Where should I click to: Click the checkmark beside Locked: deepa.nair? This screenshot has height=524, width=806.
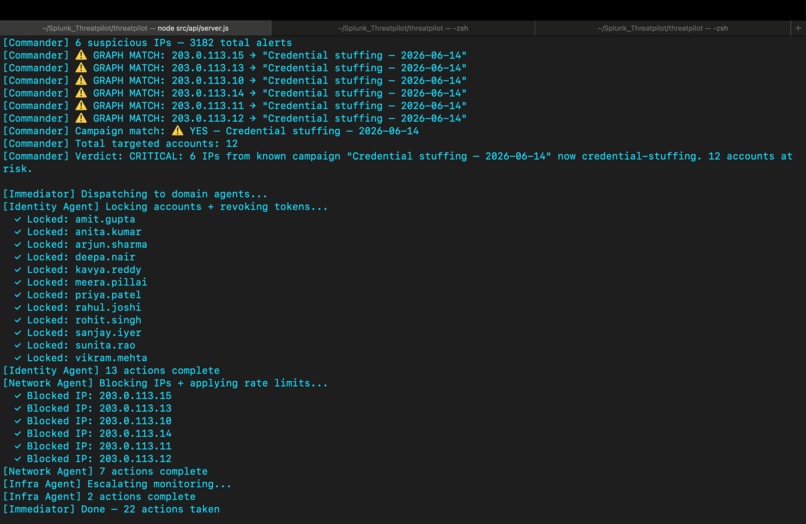[18, 257]
